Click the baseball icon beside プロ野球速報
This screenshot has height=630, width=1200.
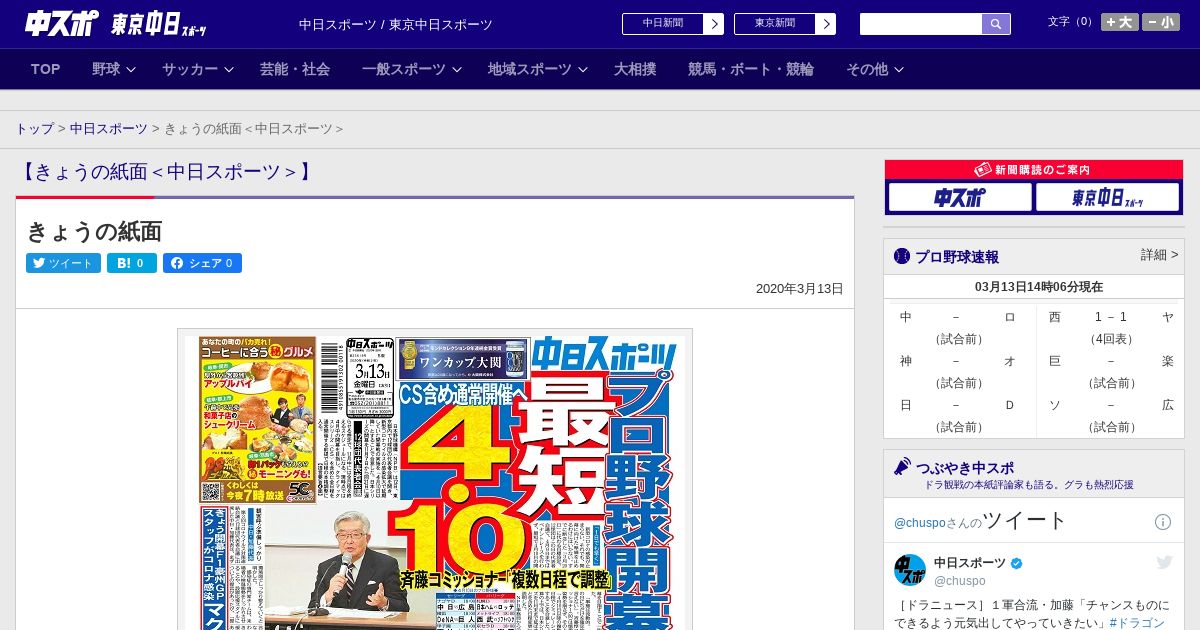902,256
